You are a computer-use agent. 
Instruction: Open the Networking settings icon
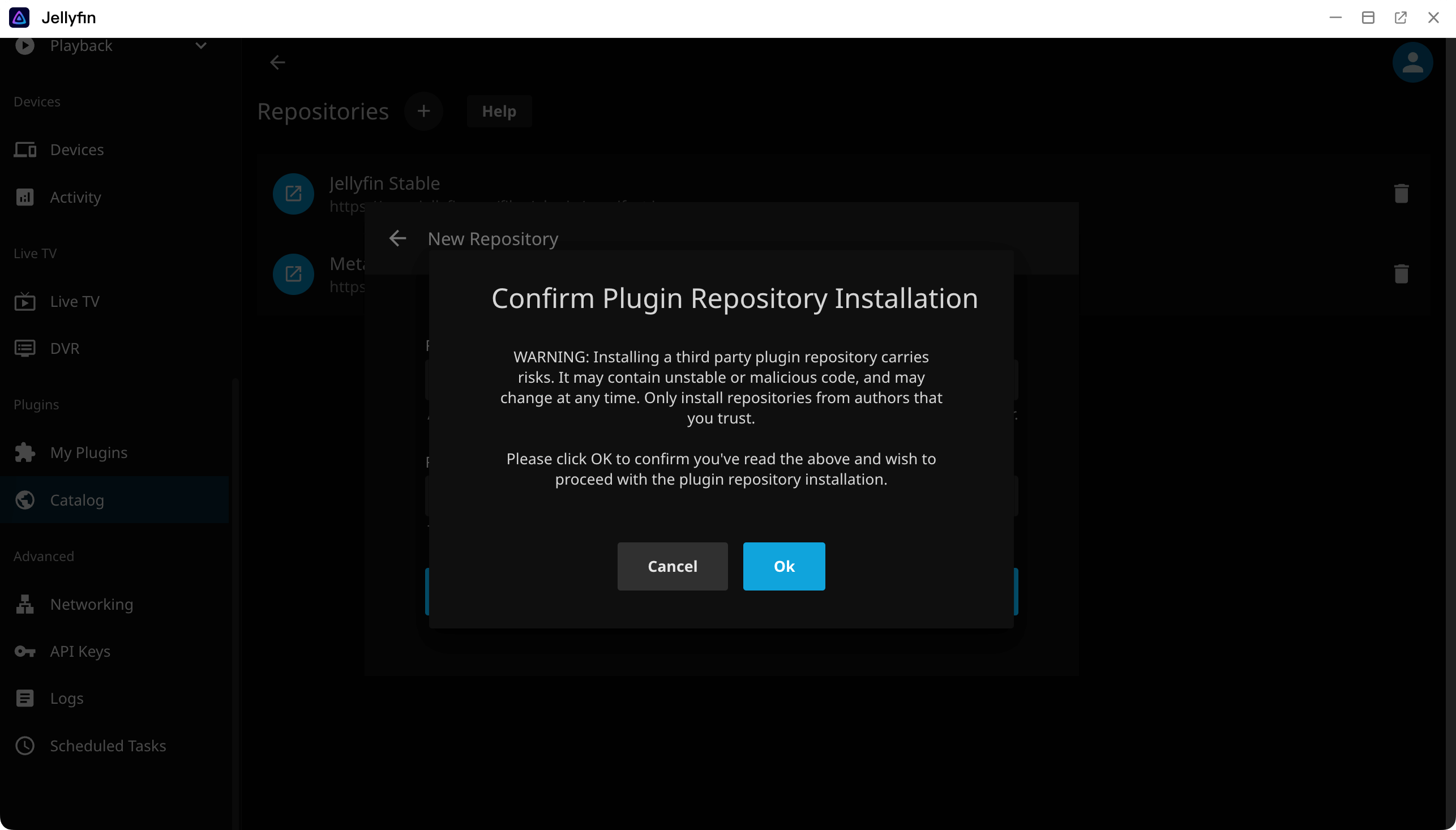(24, 604)
